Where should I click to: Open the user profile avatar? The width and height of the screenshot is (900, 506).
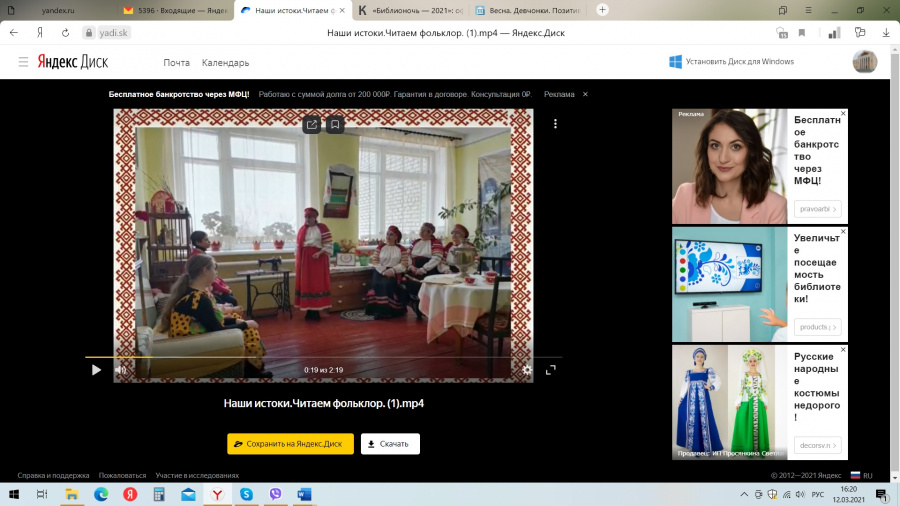(x=864, y=61)
